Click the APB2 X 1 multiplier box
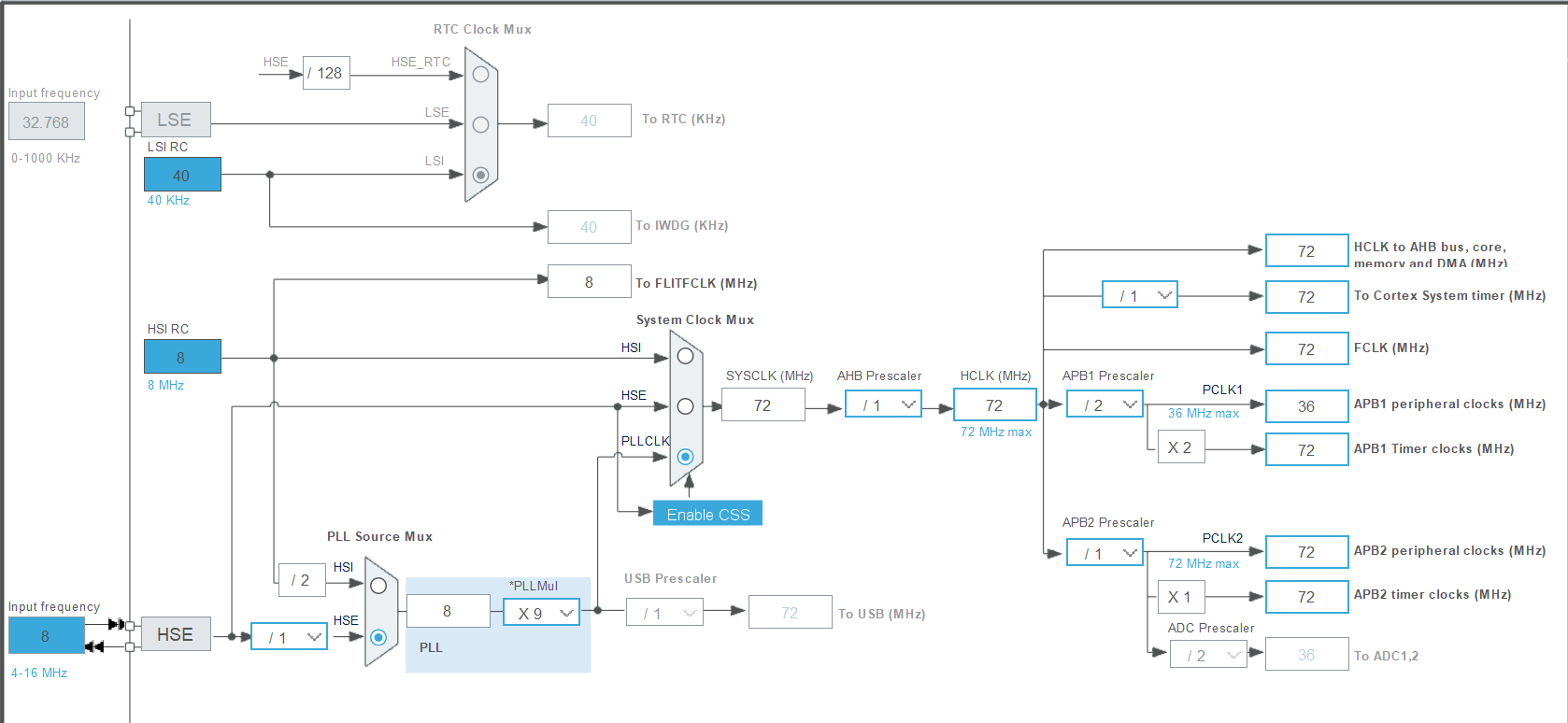The width and height of the screenshot is (1568, 723). point(1181,597)
